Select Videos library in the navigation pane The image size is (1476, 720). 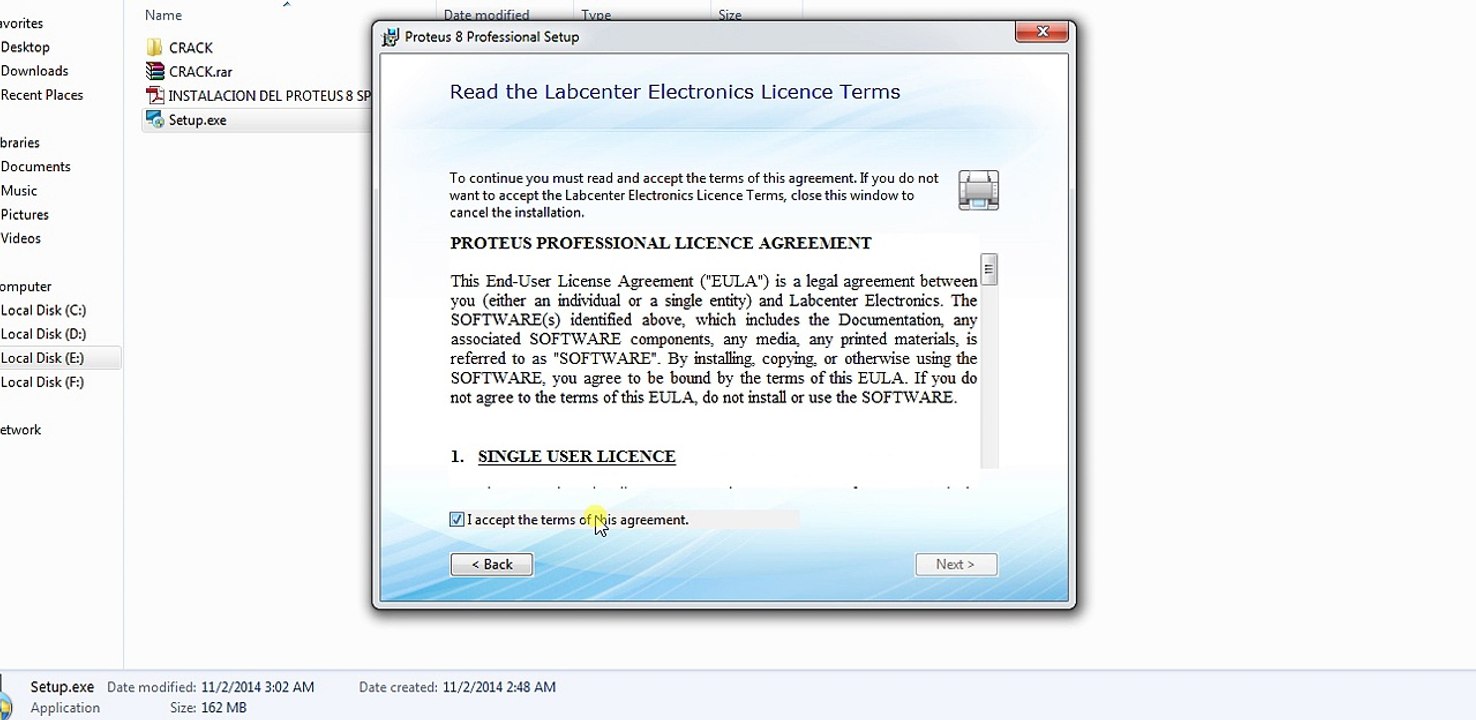20,239
